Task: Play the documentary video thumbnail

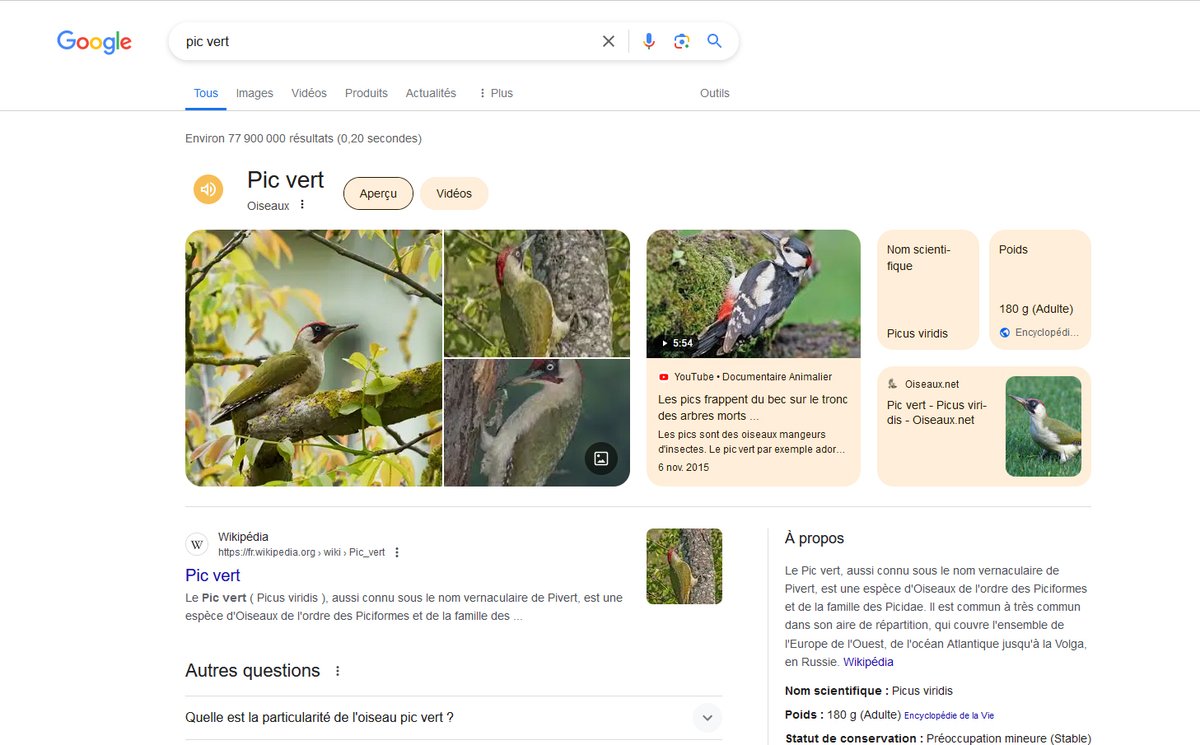Action: (x=753, y=293)
